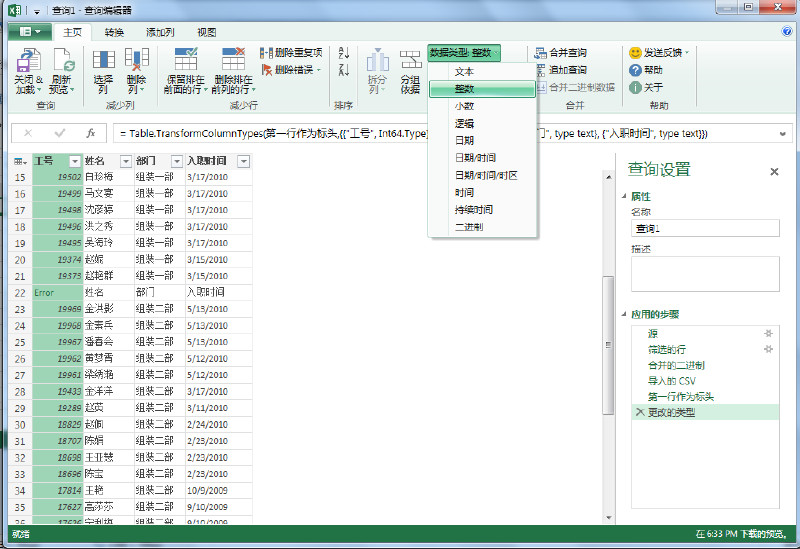The width and height of the screenshot is (800, 549).
Task: Choose Duration (持续时间) data type
Action: tap(482, 209)
